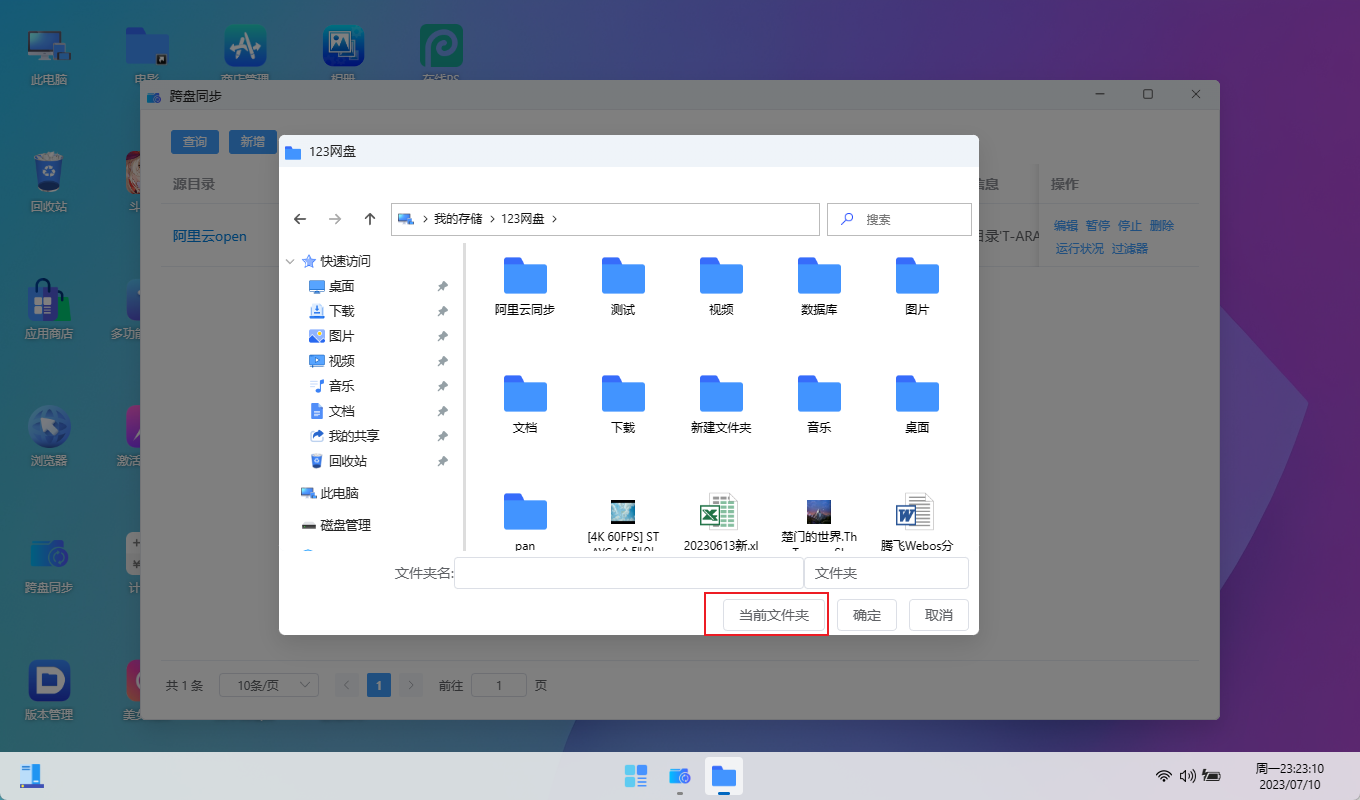The width and height of the screenshot is (1360, 800).
Task: Open 跨盘同步 icon in the taskbar
Action: (680, 776)
